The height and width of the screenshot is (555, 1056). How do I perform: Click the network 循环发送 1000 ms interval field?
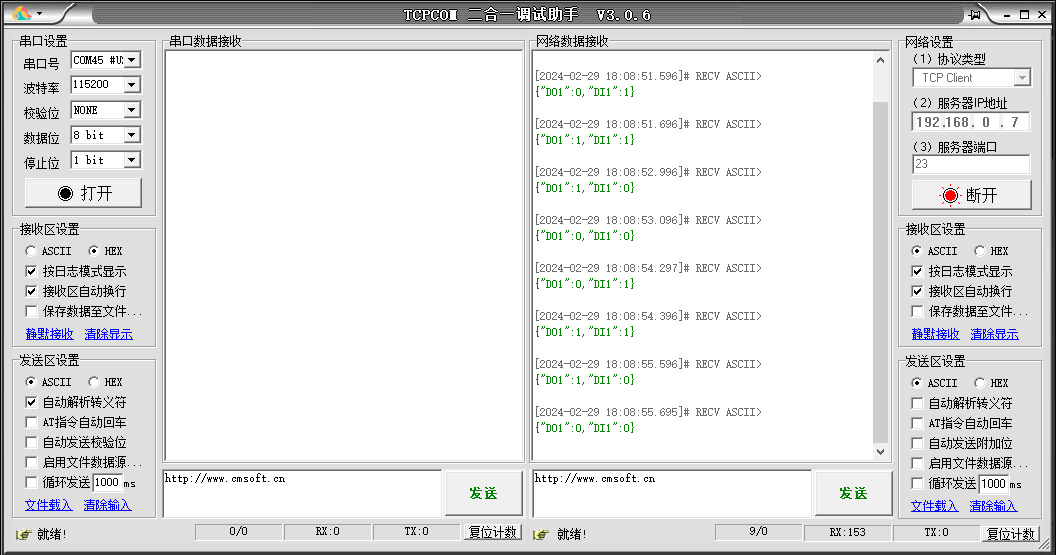click(993, 484)
